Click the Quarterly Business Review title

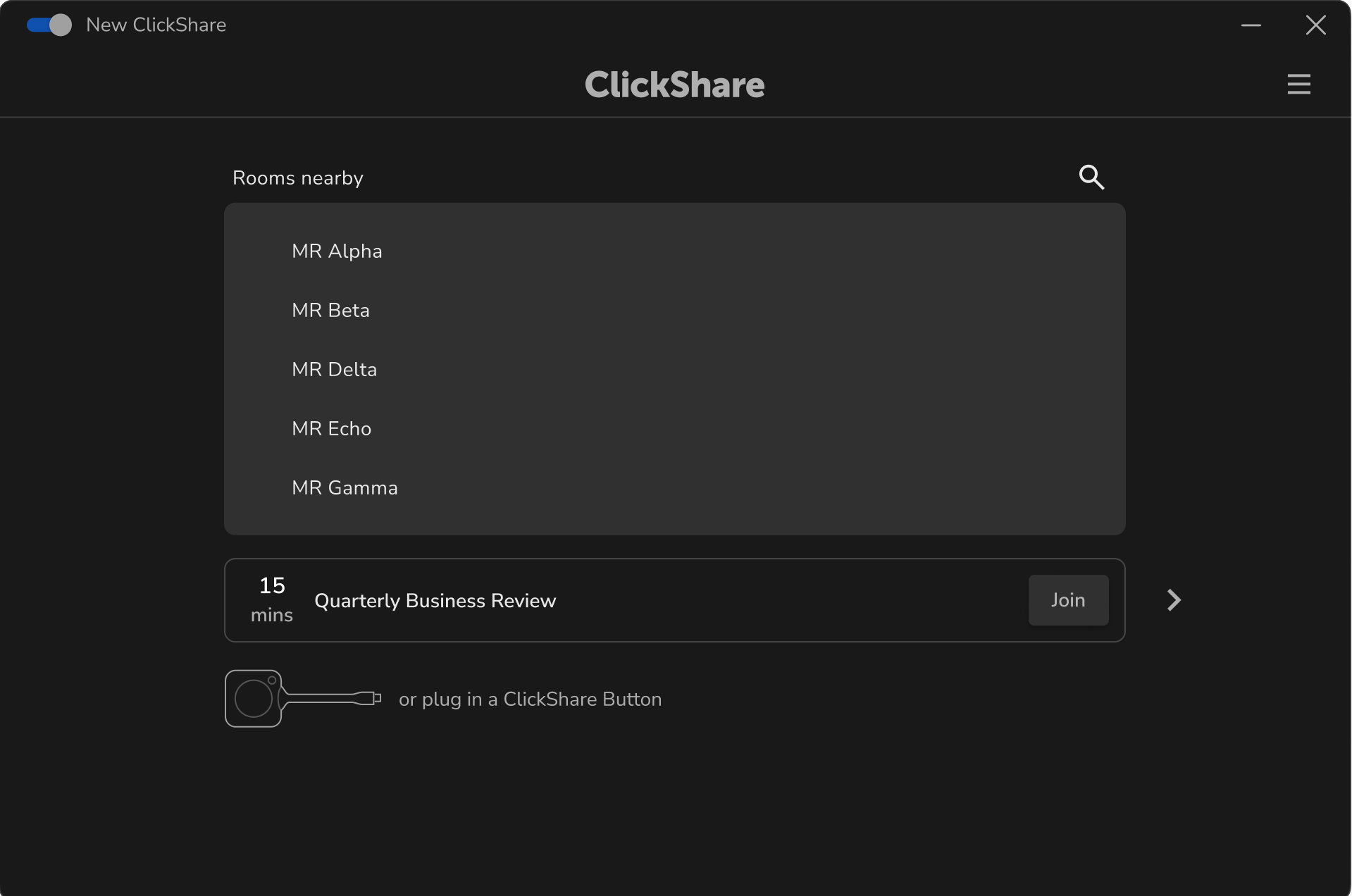click(x=435, y=601)
